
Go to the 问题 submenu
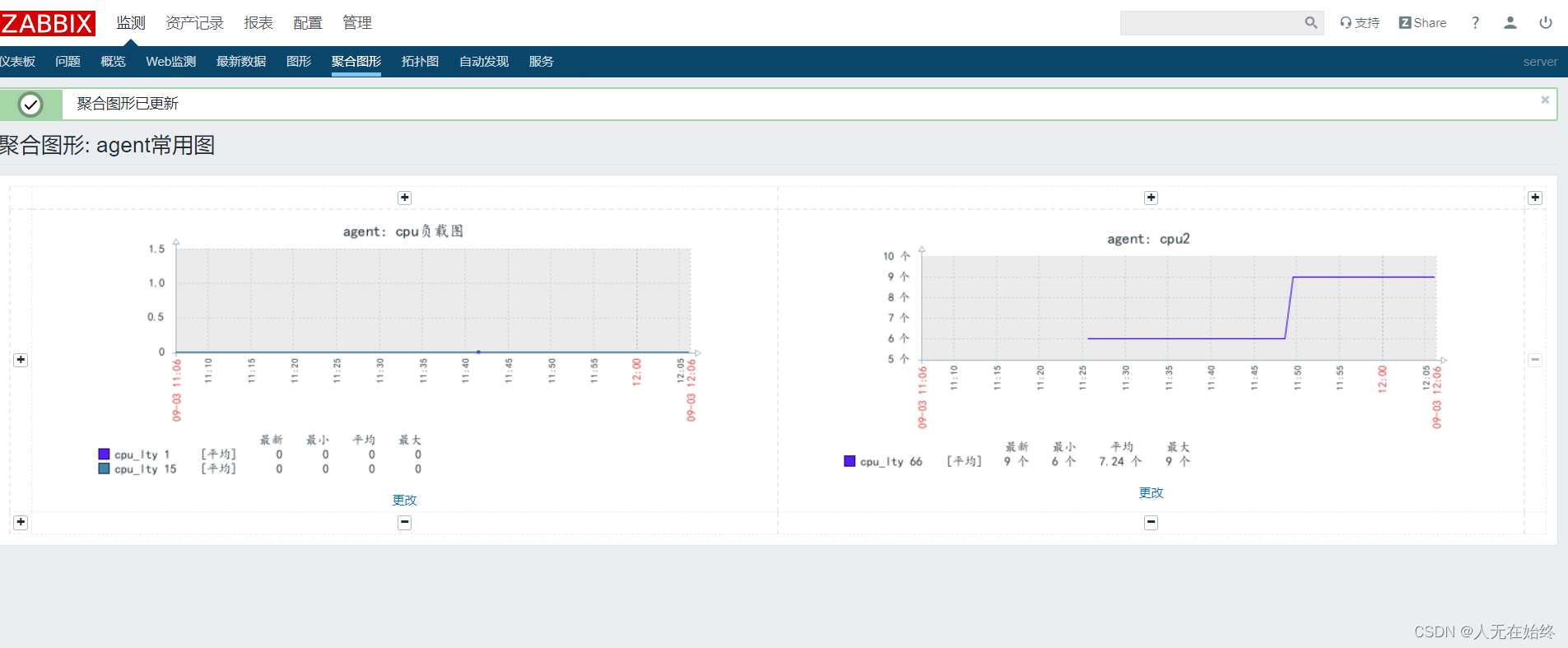point(67,62)
